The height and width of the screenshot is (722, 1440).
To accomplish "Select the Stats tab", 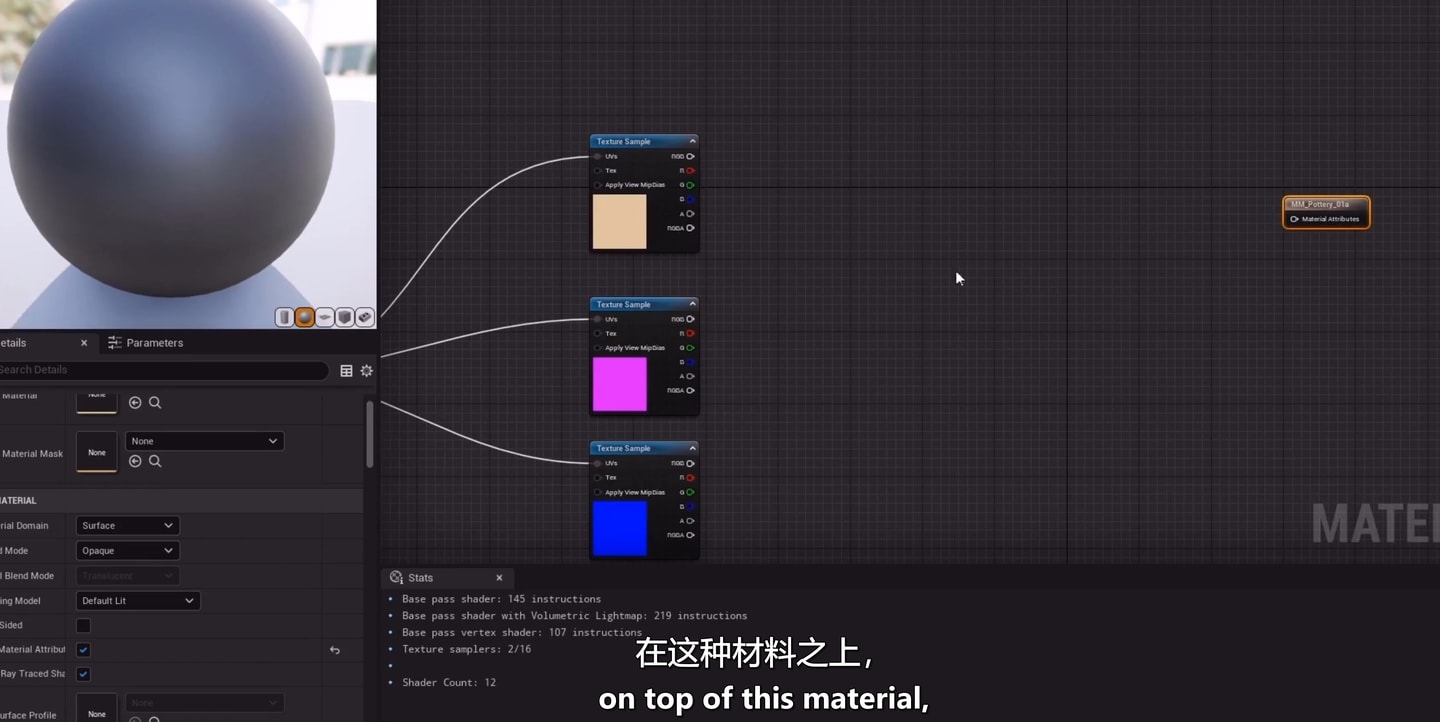I will [421, 578].
